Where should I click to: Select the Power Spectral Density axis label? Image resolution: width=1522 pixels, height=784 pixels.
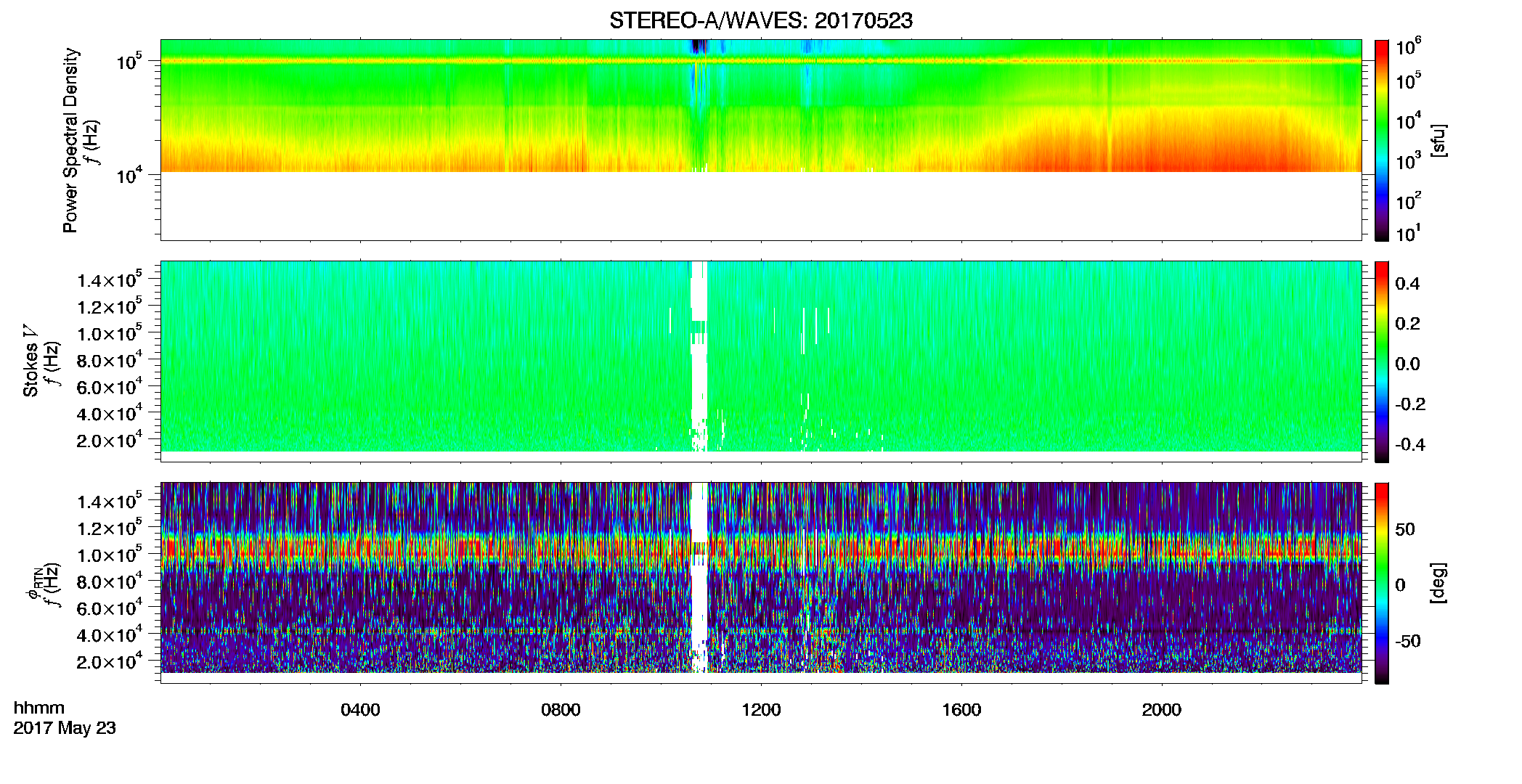70,140
